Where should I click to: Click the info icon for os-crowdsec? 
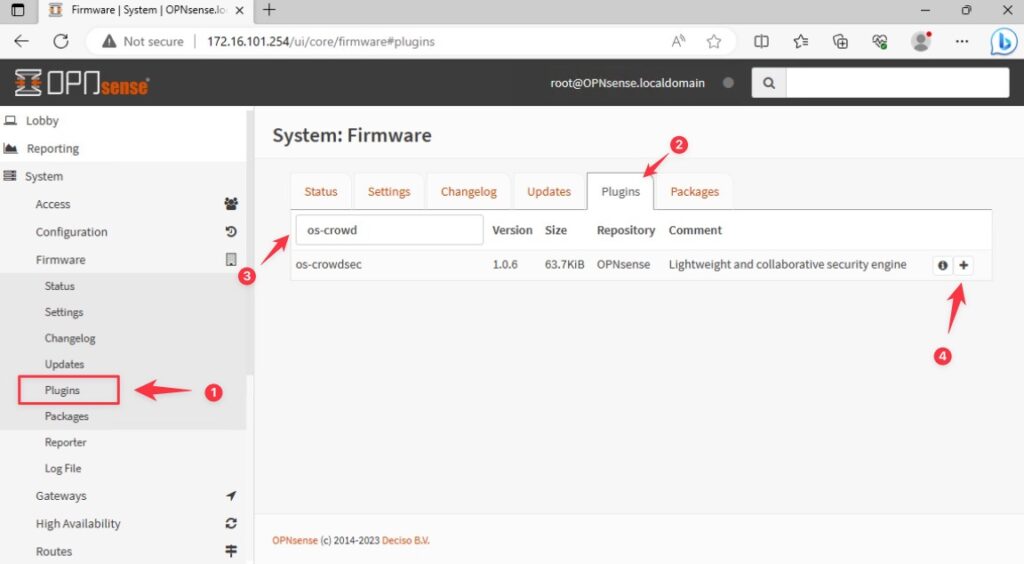[x=942, y=265]
